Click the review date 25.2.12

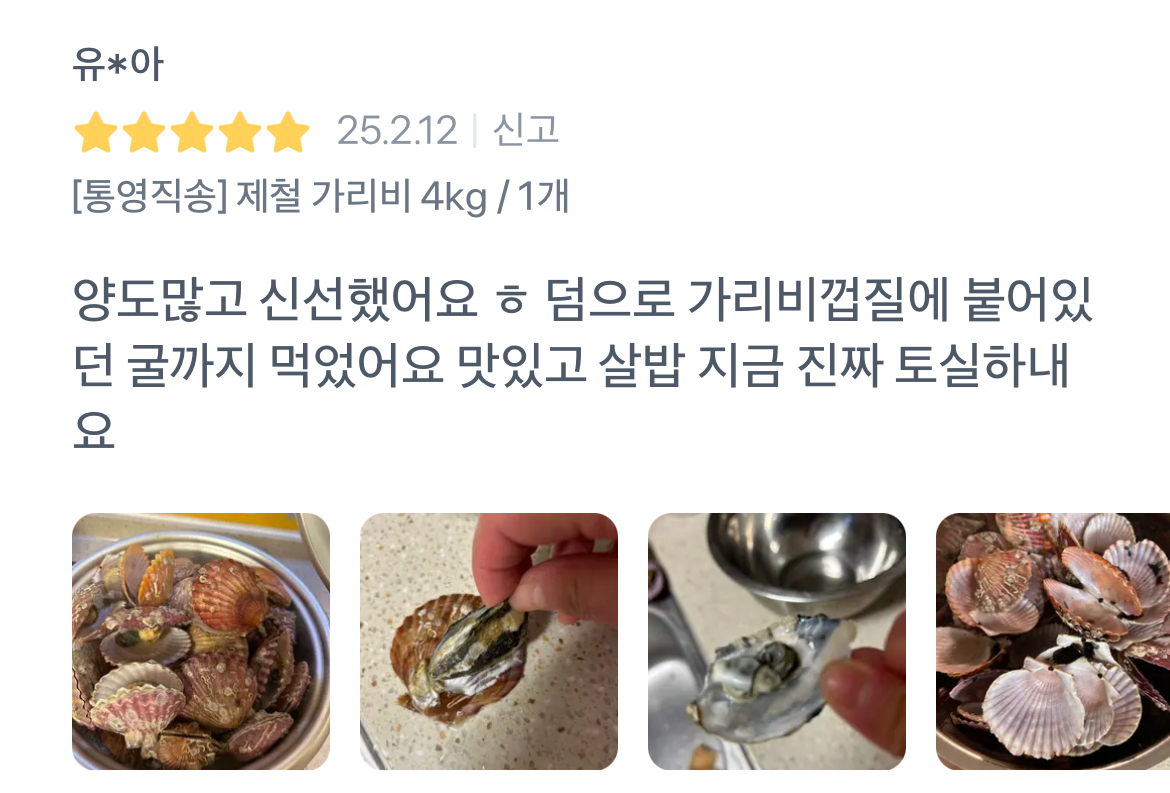397,131
